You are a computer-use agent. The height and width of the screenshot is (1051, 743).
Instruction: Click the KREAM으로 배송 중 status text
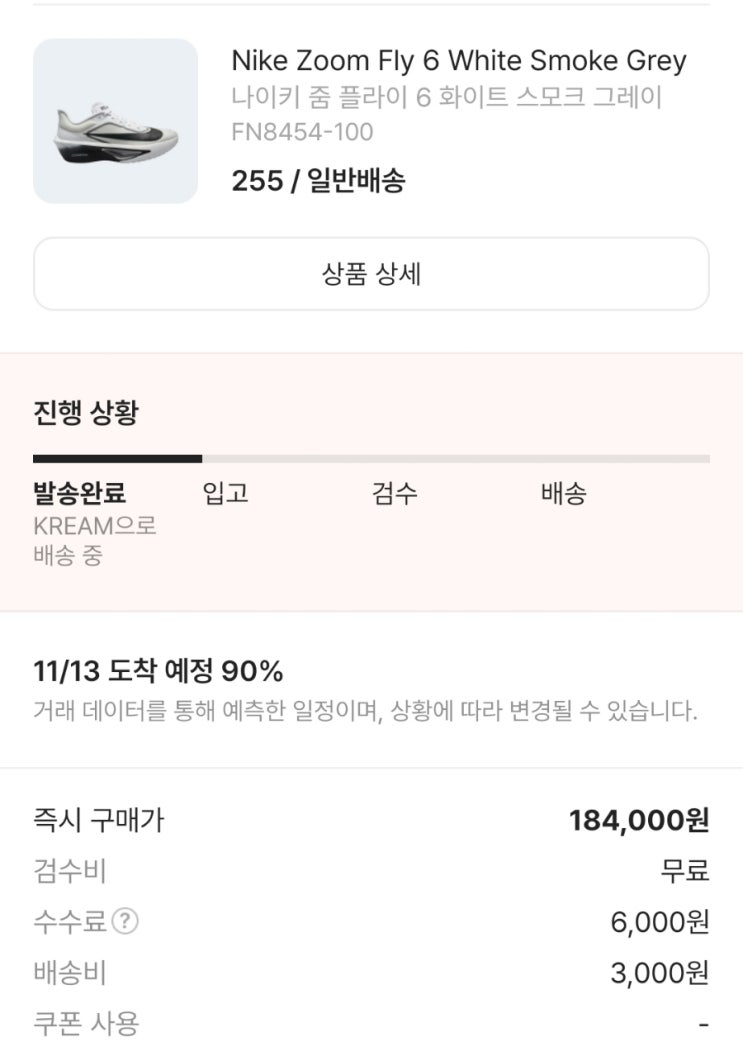click(94, 541)
